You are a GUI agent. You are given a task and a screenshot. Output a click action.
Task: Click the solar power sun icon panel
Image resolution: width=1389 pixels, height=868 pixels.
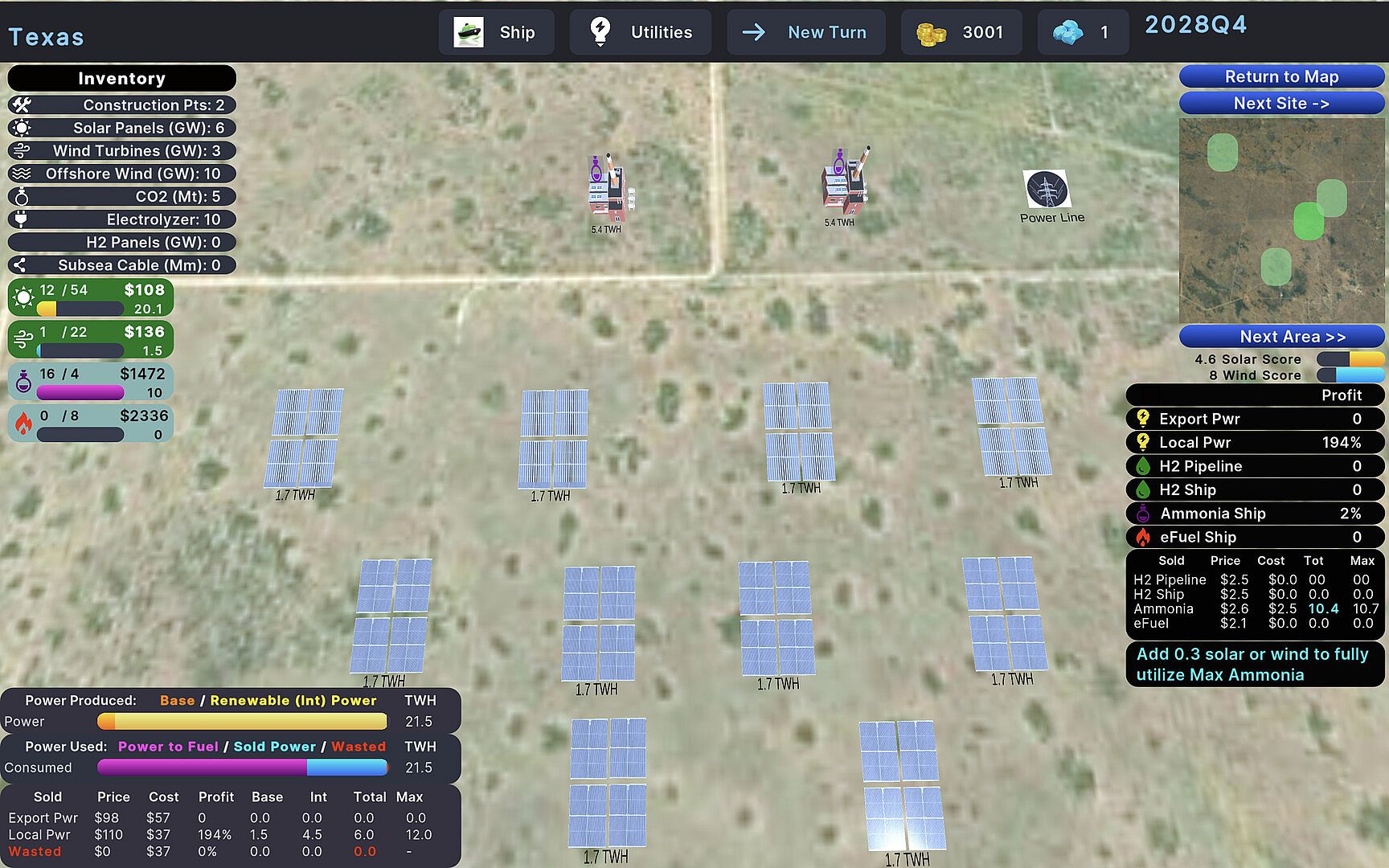(x=23, y=298)
